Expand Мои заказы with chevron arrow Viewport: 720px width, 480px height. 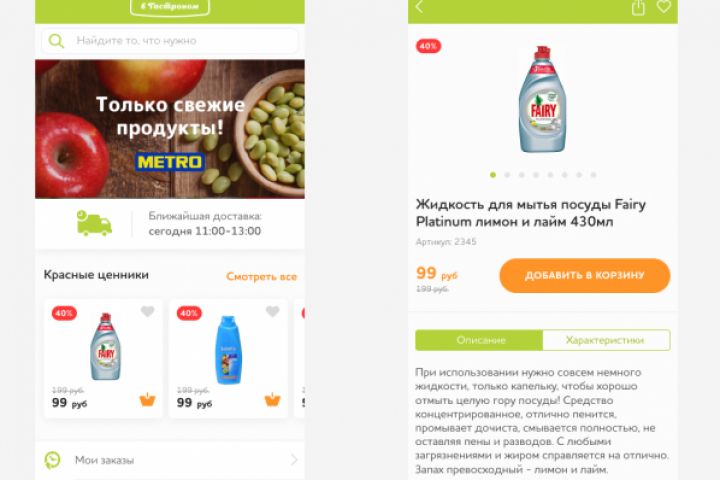pos(294,460)
